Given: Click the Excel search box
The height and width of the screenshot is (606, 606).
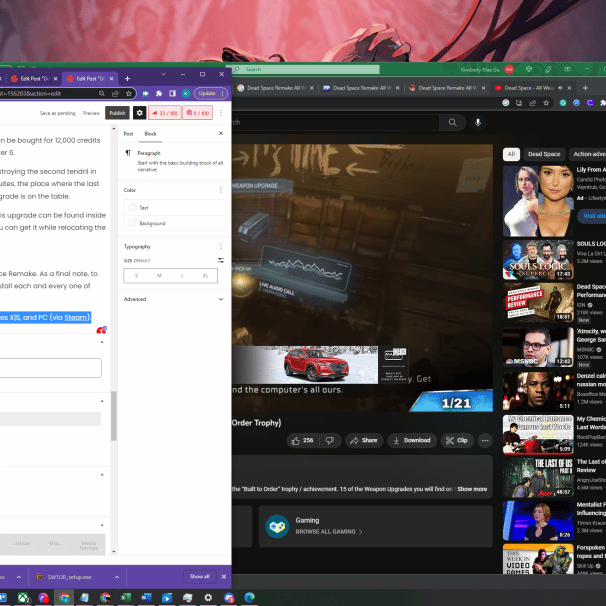Looking at the screenshot, I should click(305, 69).
